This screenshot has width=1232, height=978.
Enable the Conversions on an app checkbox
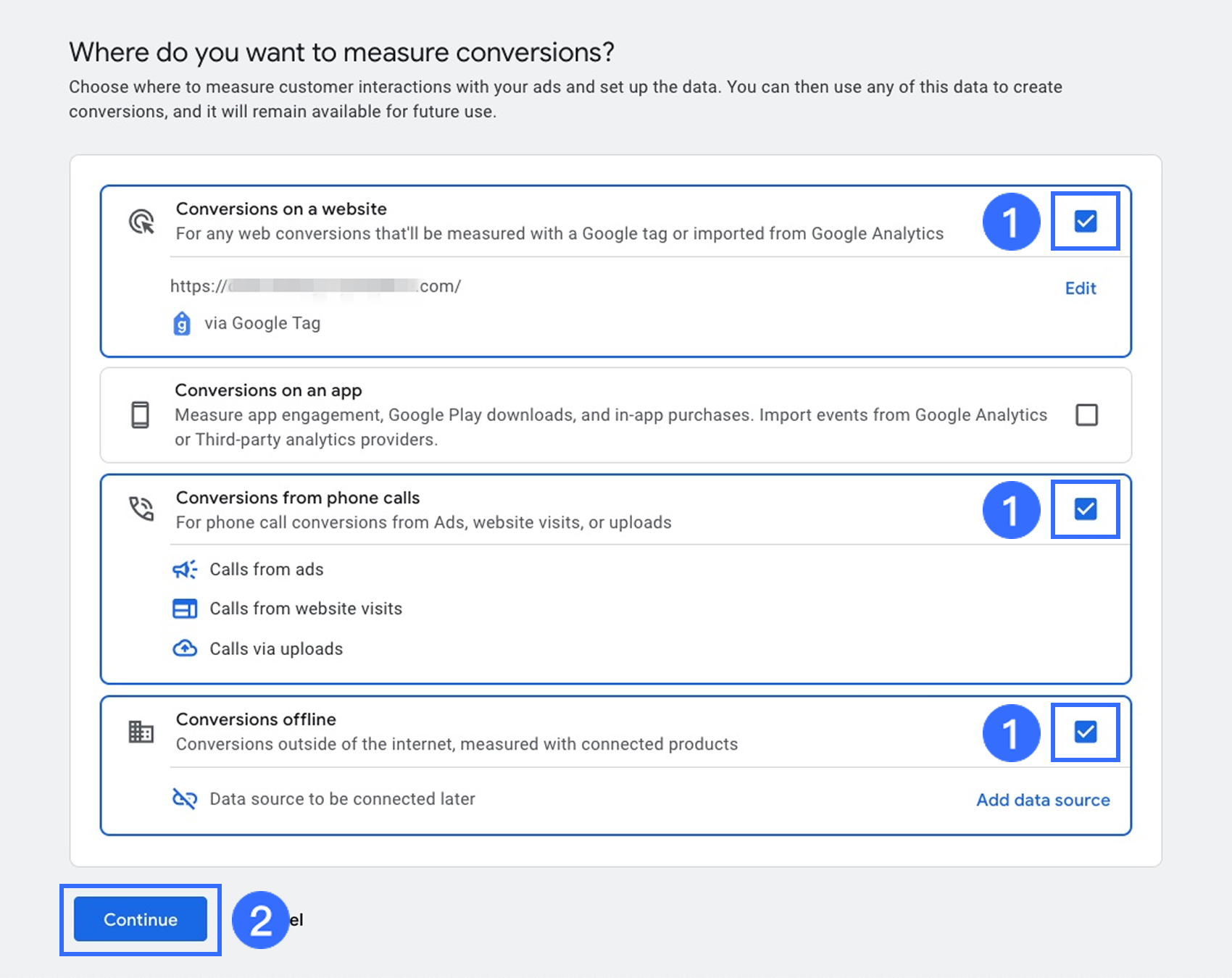pos(1086,415)
